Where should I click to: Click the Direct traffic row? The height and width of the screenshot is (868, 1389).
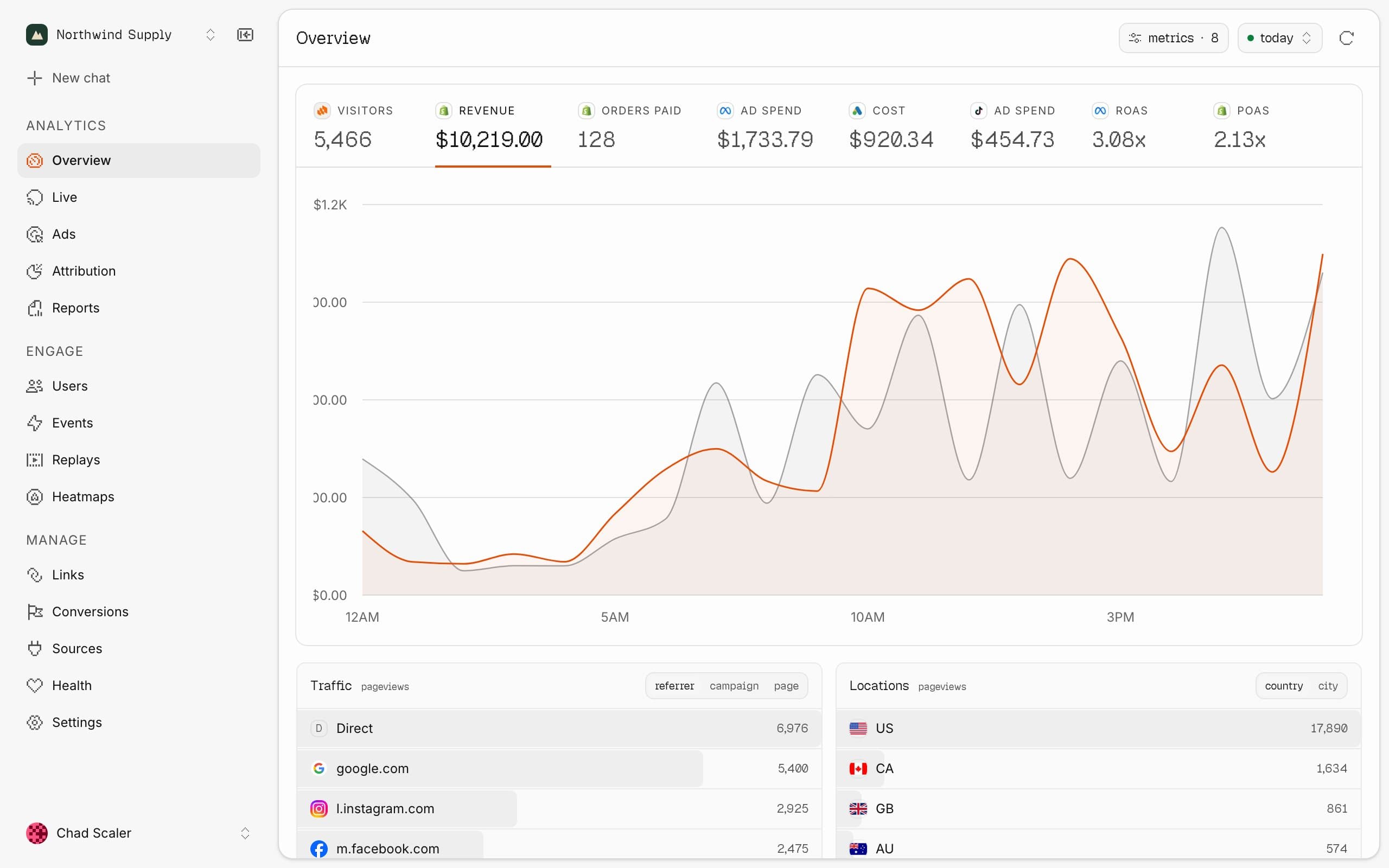(x=559, y=729)
